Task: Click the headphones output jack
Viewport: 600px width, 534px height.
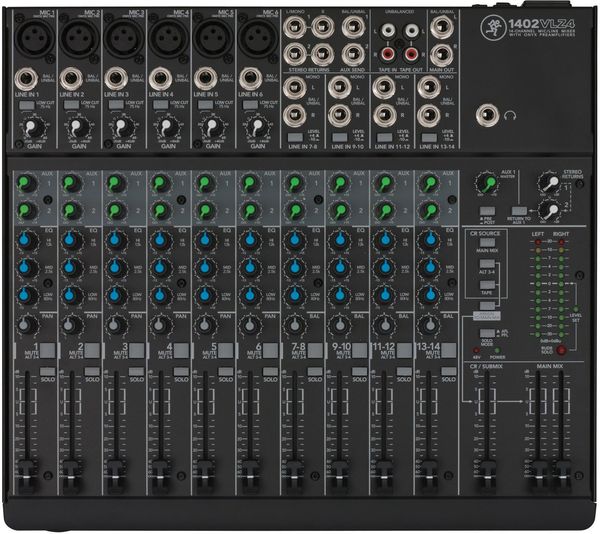Action: tap(488, 116)
